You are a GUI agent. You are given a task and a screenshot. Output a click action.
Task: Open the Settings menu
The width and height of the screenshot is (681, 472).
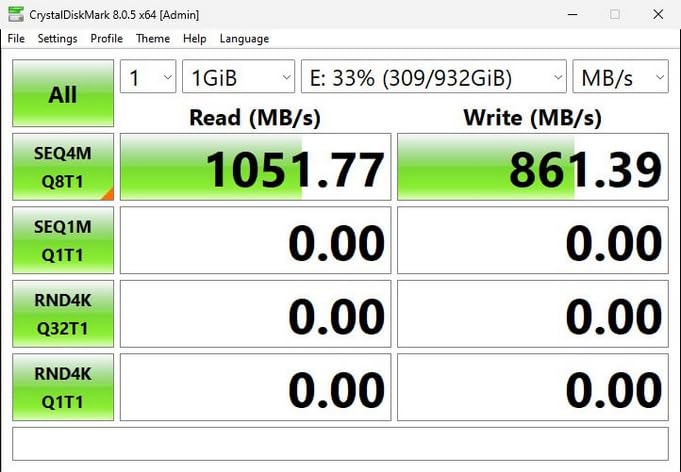coord(57,39)
